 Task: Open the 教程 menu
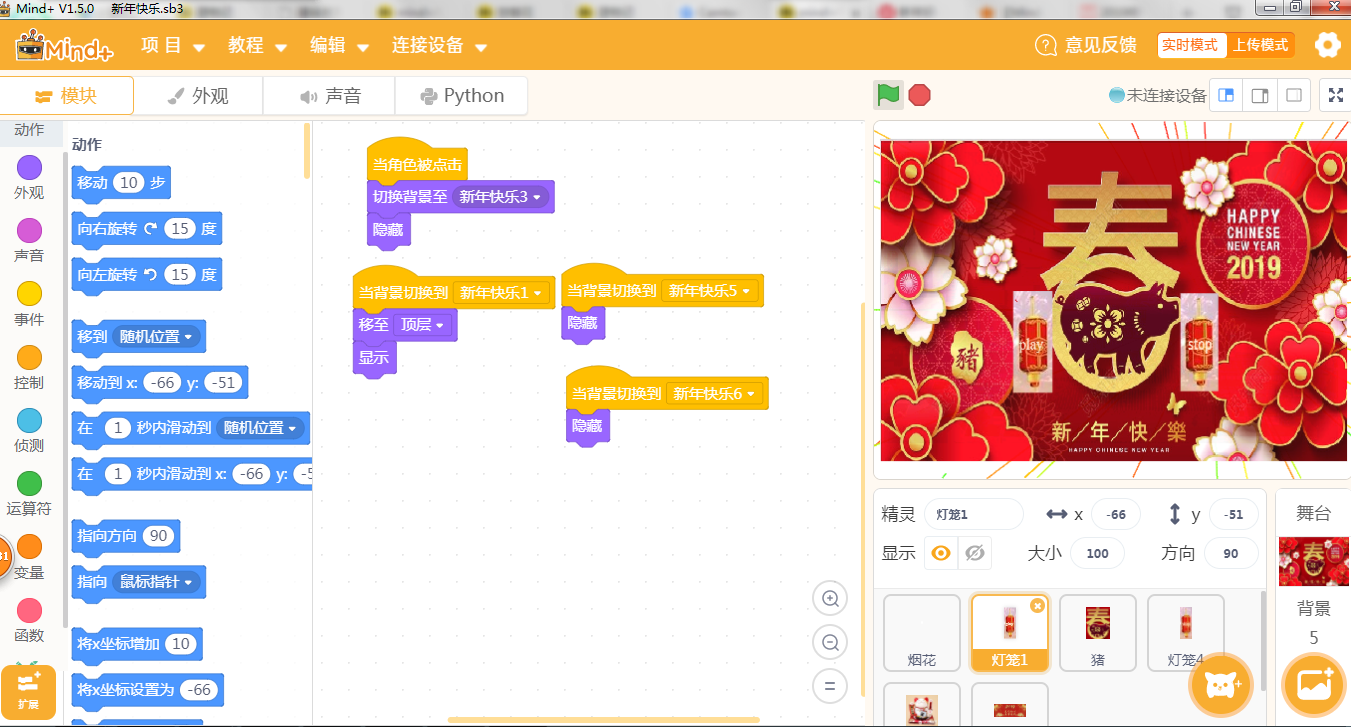257,46
